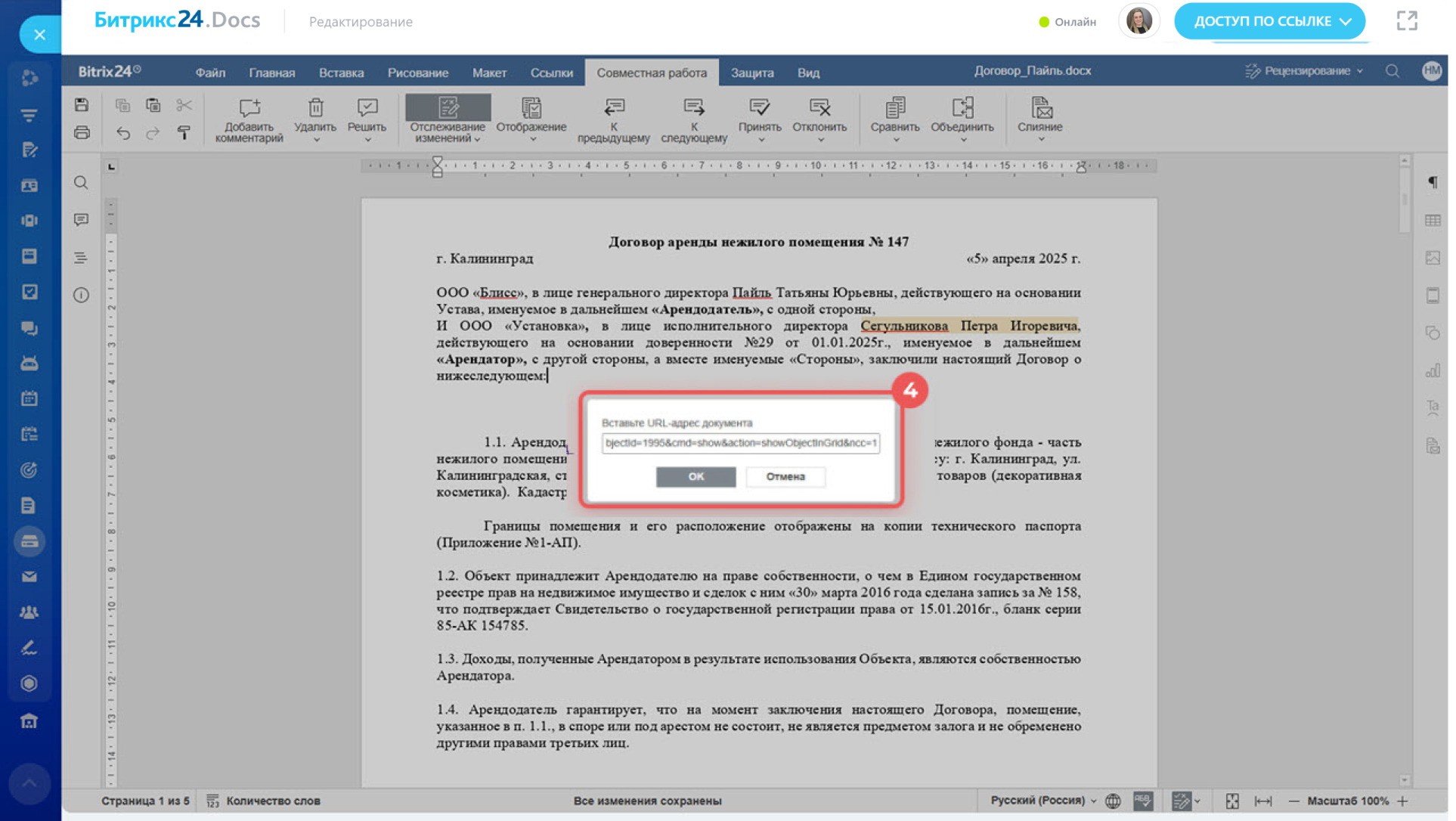1456x821 pixels.
Task: Go to the previous change (К предыдущему)
Action: pos(613,108)
